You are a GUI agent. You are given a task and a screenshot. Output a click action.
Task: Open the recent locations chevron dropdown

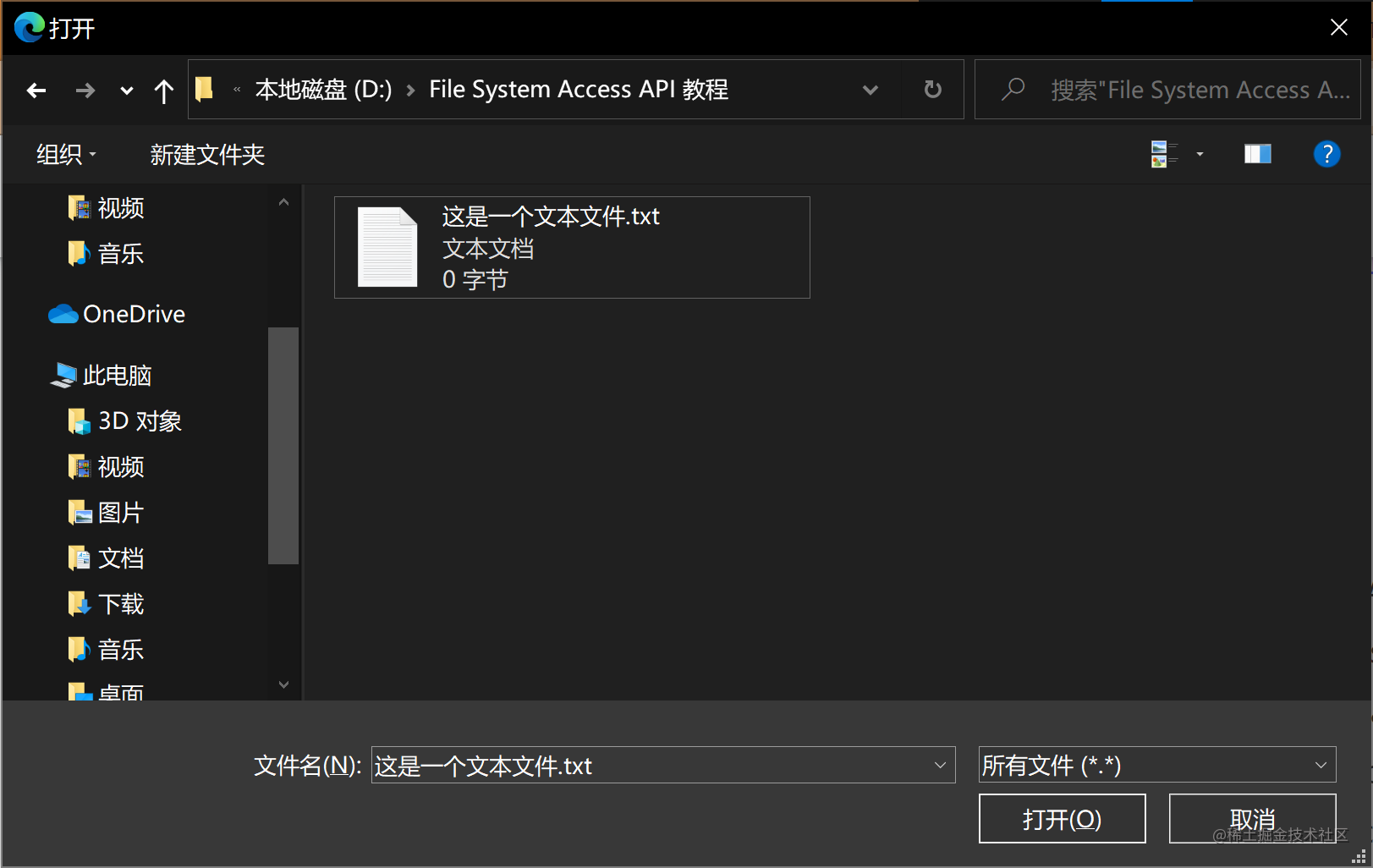pos(125,90)
